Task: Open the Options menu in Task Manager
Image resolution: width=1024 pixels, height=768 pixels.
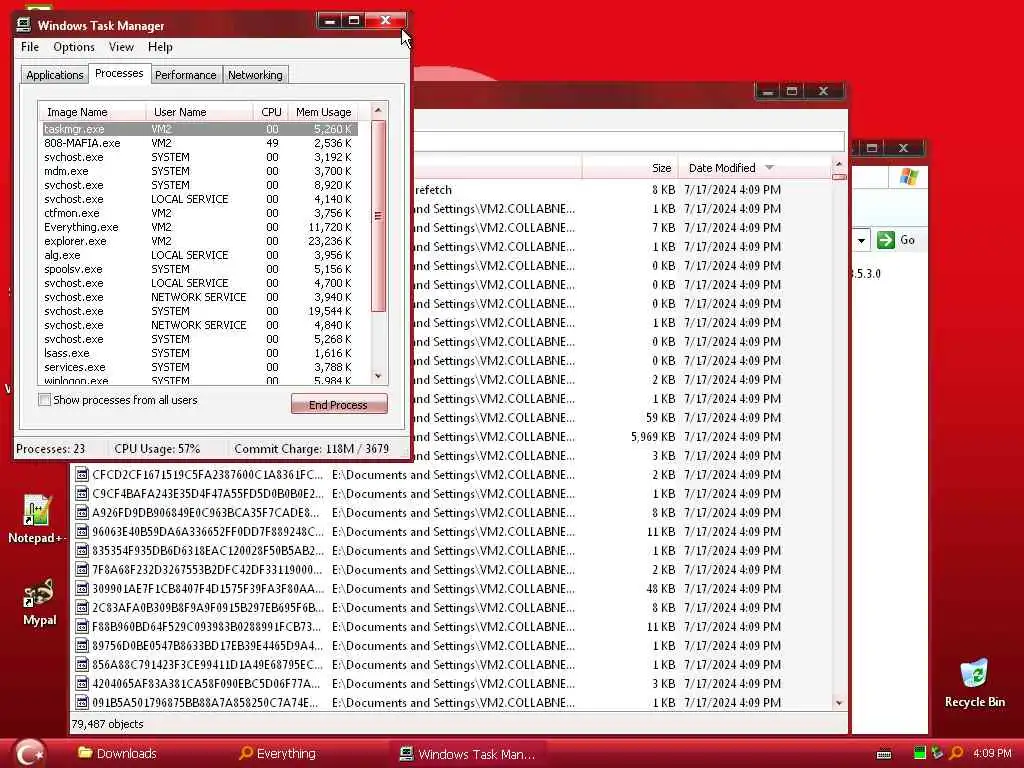Action: pyautogui.click(x=74, y=47)
